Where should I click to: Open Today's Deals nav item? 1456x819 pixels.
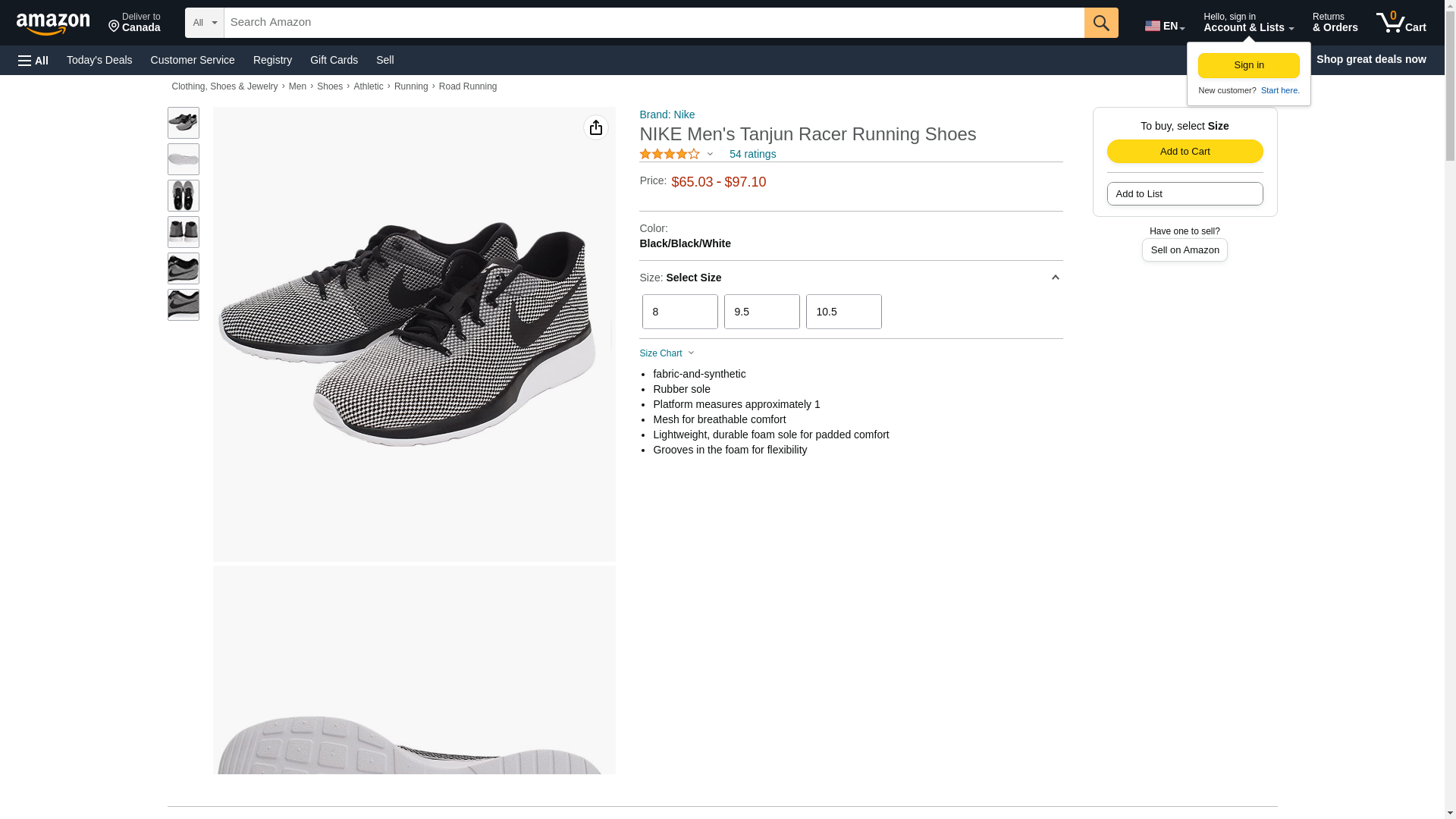point(99,60)
